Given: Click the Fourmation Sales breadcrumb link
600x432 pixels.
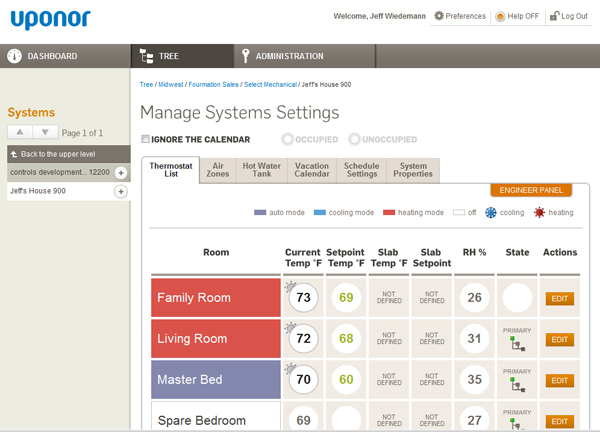Looking at the screenshot, I should tap(213, 85).
